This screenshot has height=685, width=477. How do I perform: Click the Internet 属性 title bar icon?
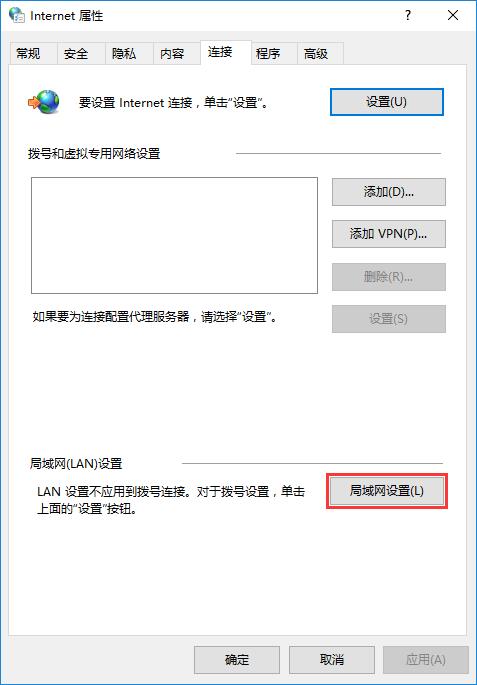click(x=17, y=15)
